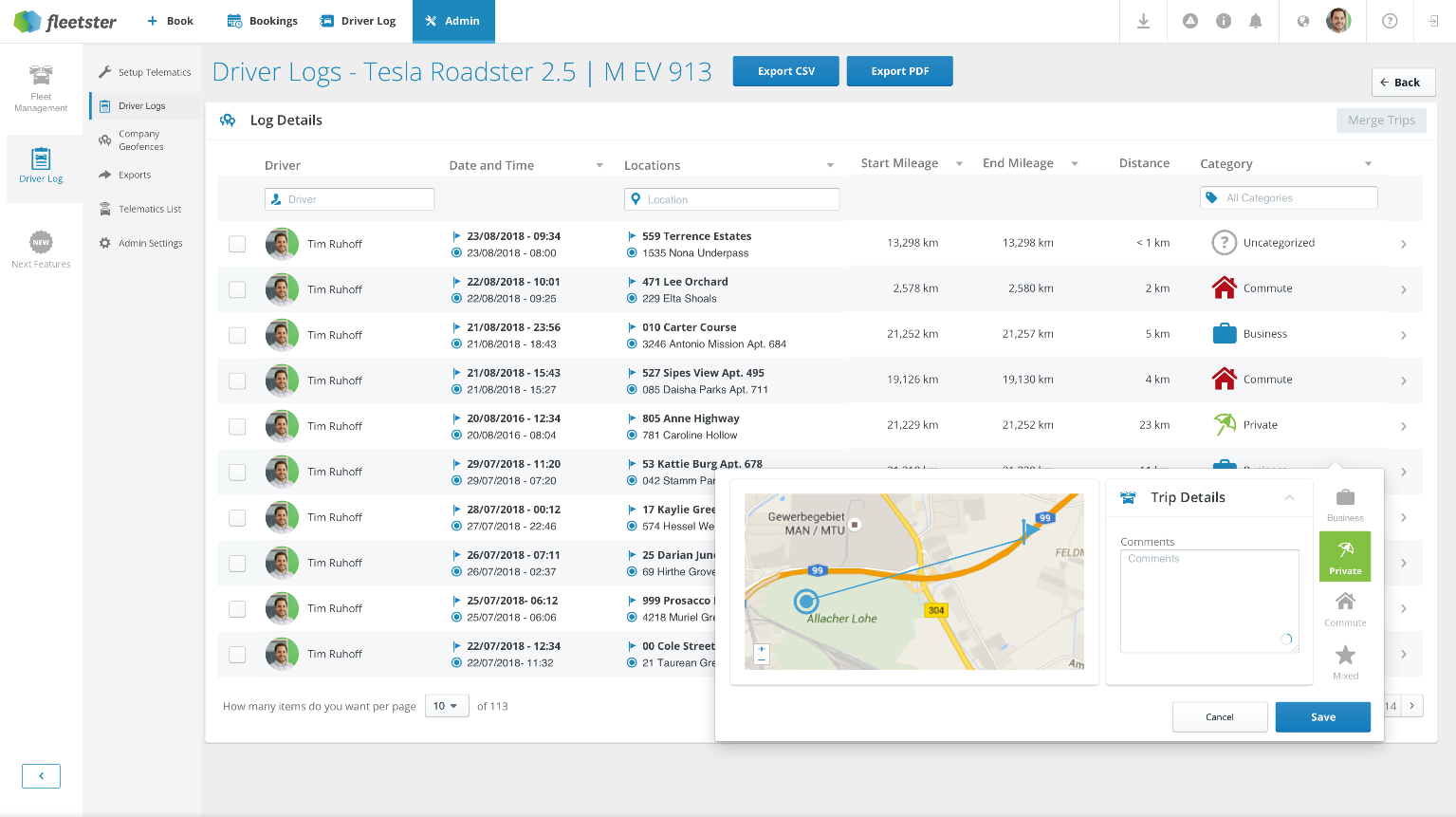Focus the Location filter field
This screenshot has height=817, width=1456.
tap(731, 199)
